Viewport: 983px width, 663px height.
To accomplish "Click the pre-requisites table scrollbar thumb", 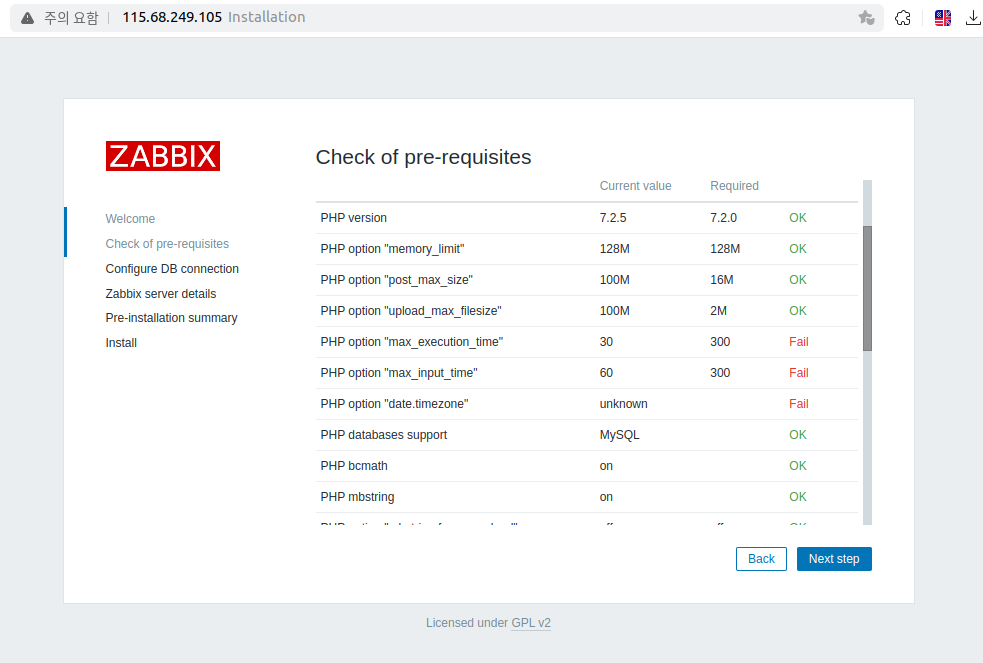I will 868,288.
